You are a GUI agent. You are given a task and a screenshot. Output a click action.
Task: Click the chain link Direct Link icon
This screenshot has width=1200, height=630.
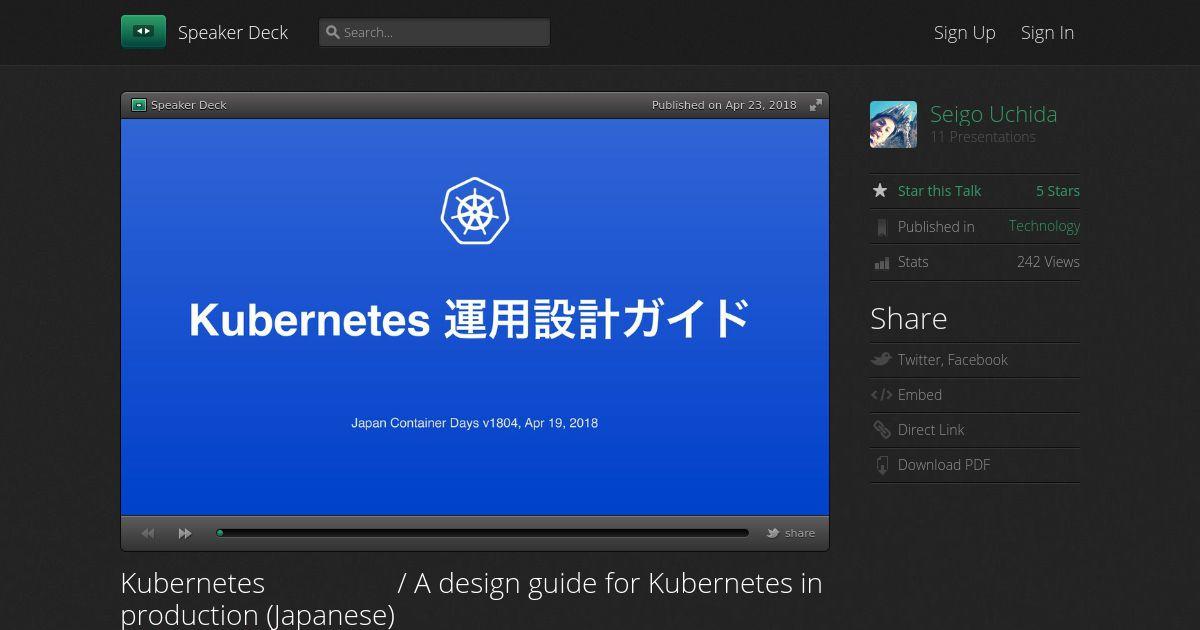[x=881, y=430]
